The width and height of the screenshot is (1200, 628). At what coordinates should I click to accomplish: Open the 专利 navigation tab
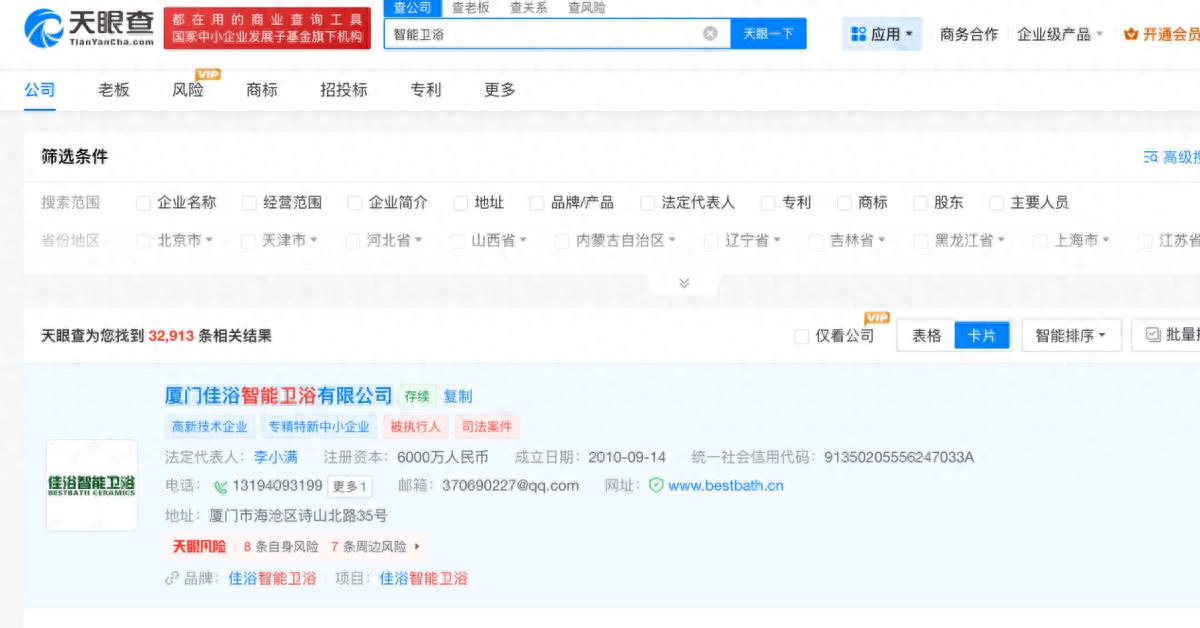(x=426, y=90)
